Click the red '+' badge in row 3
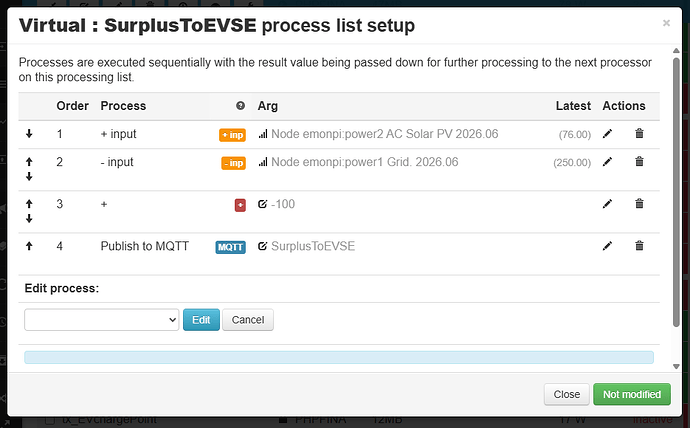Screen dimensions: 690x428 [240, 205]
